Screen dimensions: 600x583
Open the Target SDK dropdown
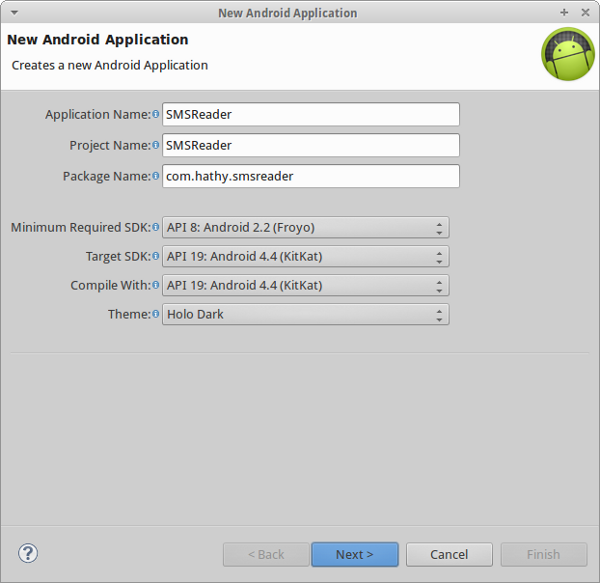click(x=305, y=256)
